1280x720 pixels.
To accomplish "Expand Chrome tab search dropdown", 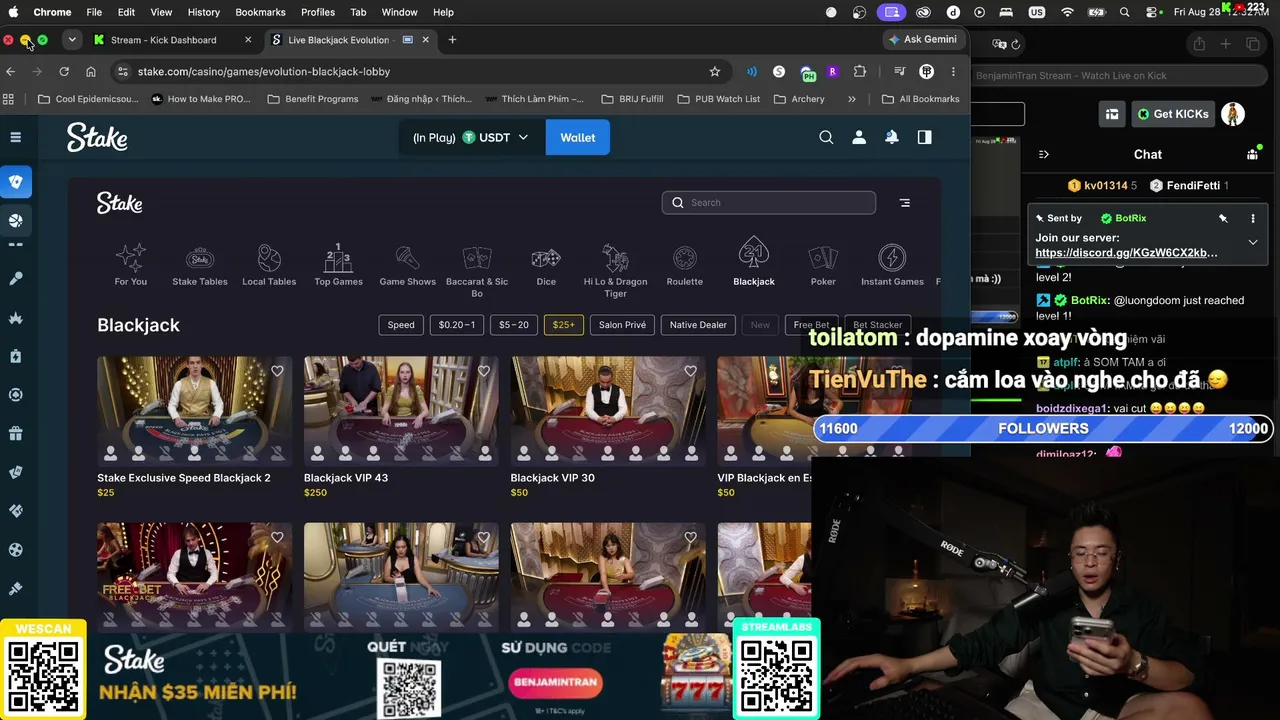I will pyautogui.click(x=72, y=40).
